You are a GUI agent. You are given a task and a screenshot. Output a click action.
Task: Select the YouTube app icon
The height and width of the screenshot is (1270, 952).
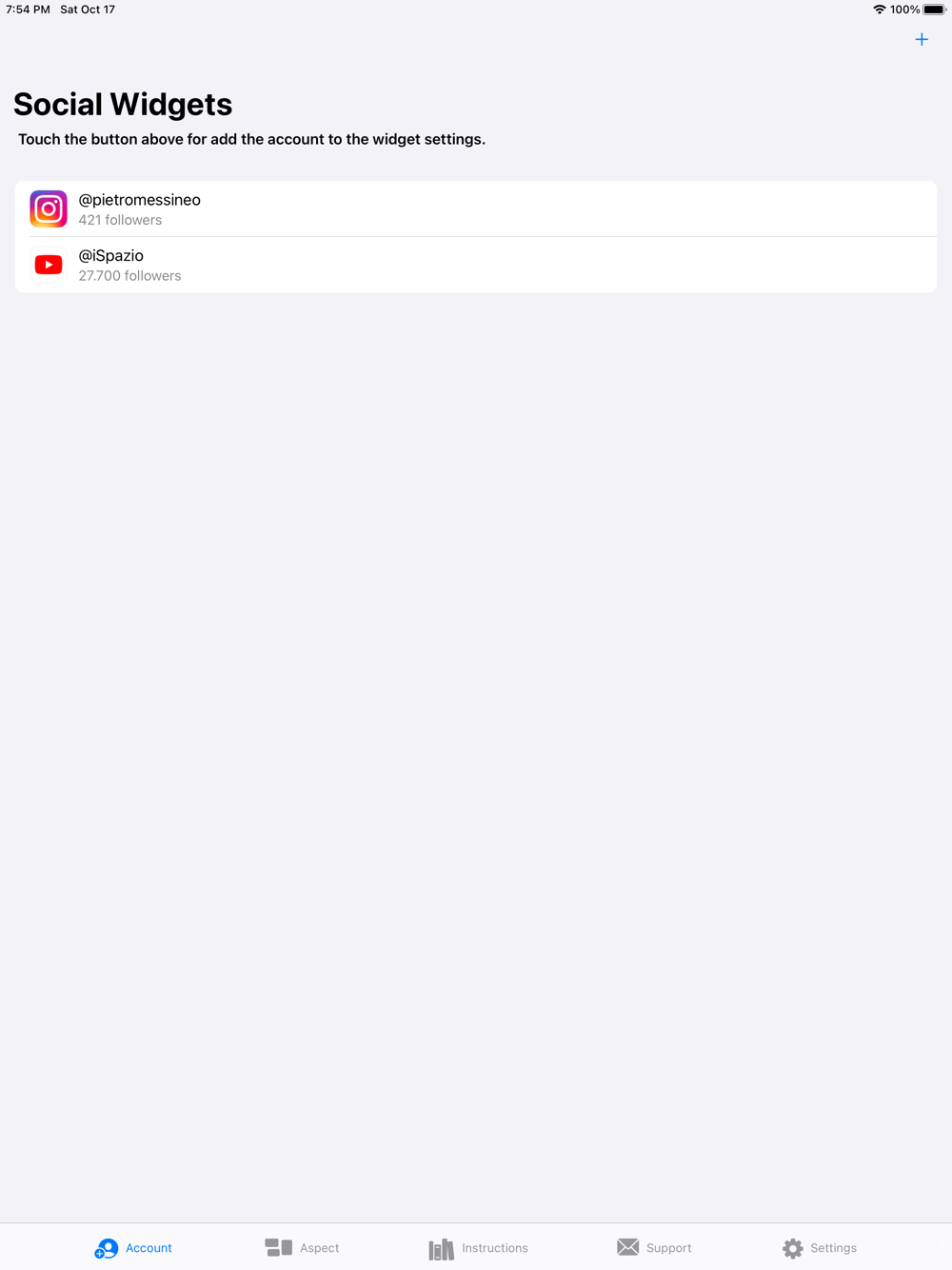tap(49, 265)
